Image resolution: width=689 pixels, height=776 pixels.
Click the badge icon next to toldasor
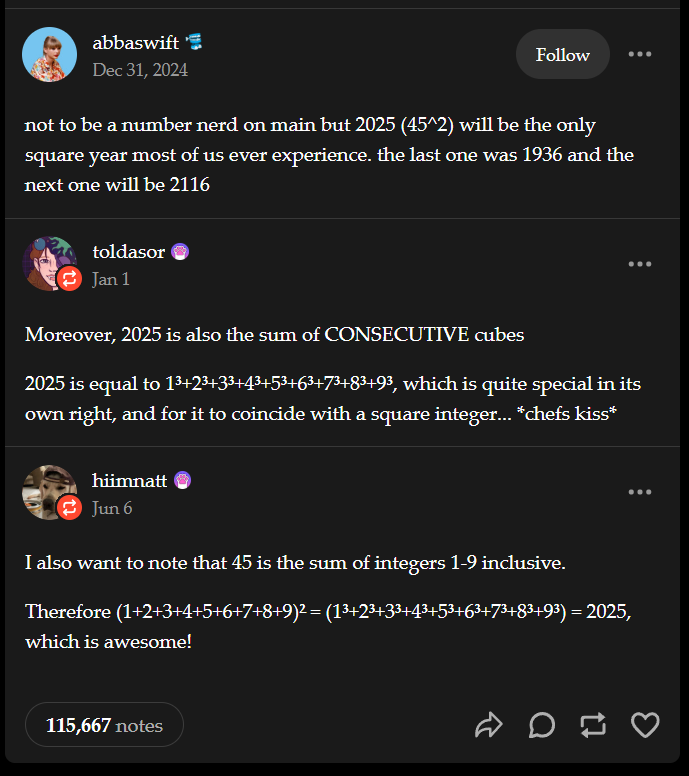click(x=180, y=251)
